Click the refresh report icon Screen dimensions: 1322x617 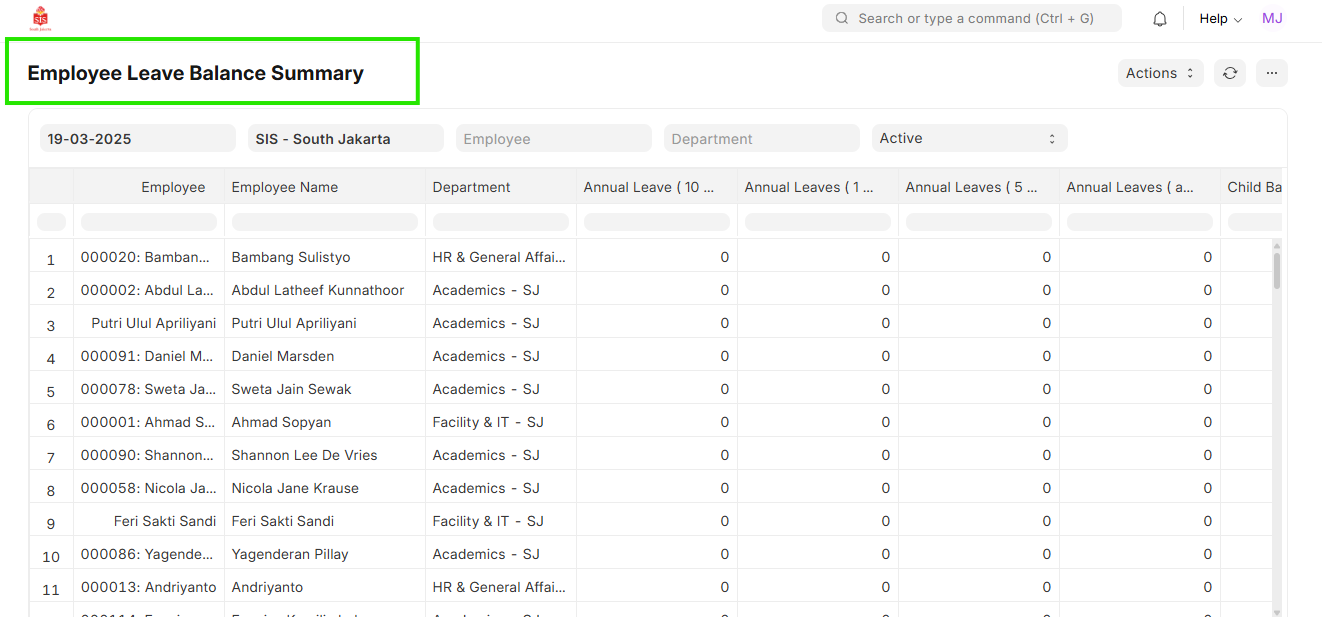point(1230,73)
